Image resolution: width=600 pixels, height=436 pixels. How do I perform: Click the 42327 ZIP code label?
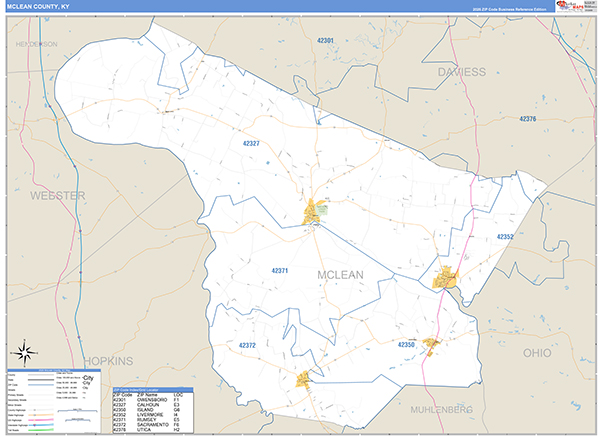pyautogui.click(x=251, y=144)
